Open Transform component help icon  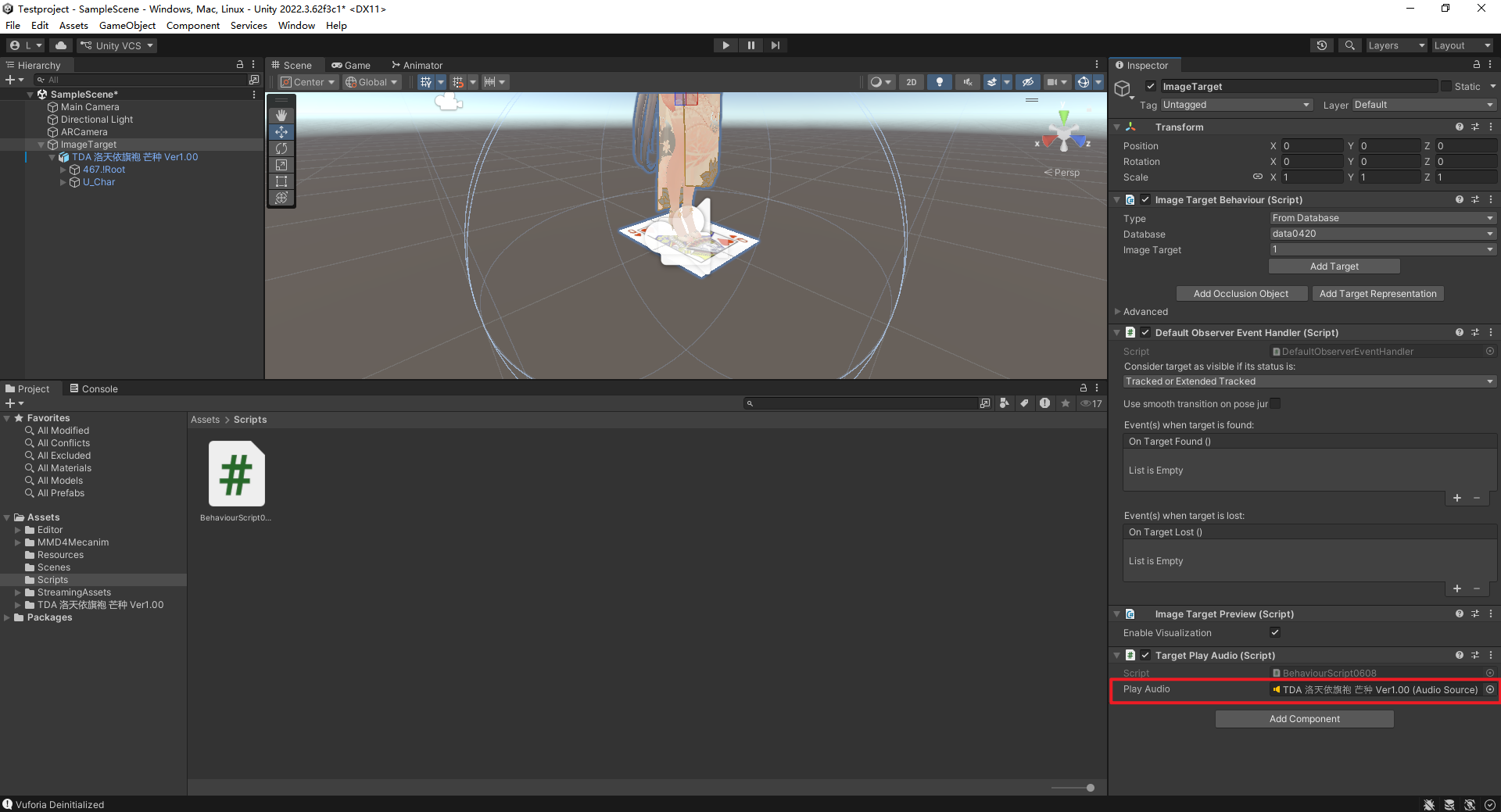(x=1460, y=127)
